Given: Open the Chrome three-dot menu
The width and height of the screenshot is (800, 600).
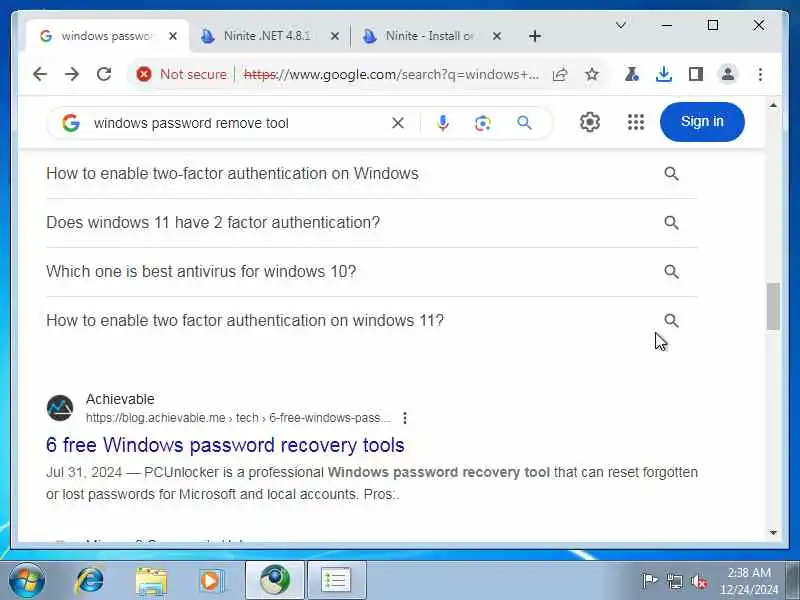Looking at the screenshot, I should (760, 74).
